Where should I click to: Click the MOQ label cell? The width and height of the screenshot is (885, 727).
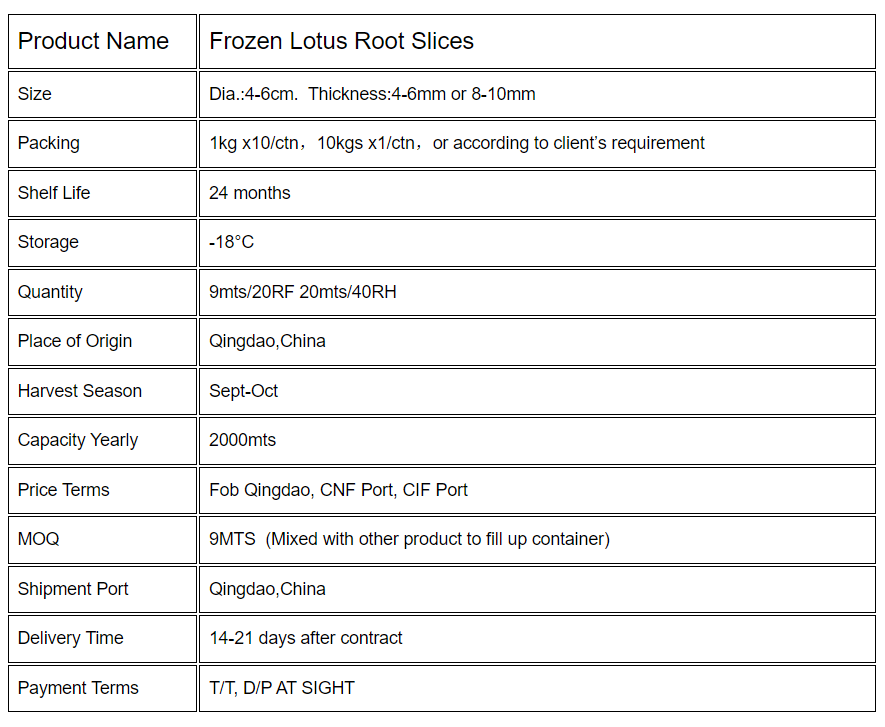[39, 539]
